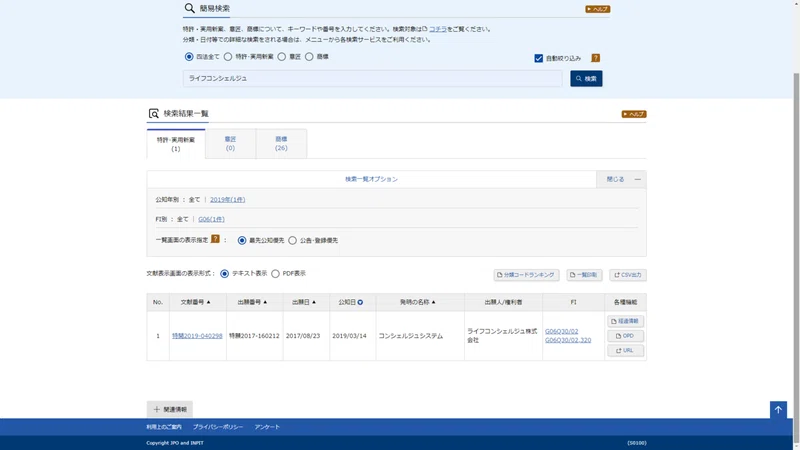The width and height of the screenshot is (800, 450).
Task: Click 特願2017-160212 application number cell
Action: [x=254, y=336]
